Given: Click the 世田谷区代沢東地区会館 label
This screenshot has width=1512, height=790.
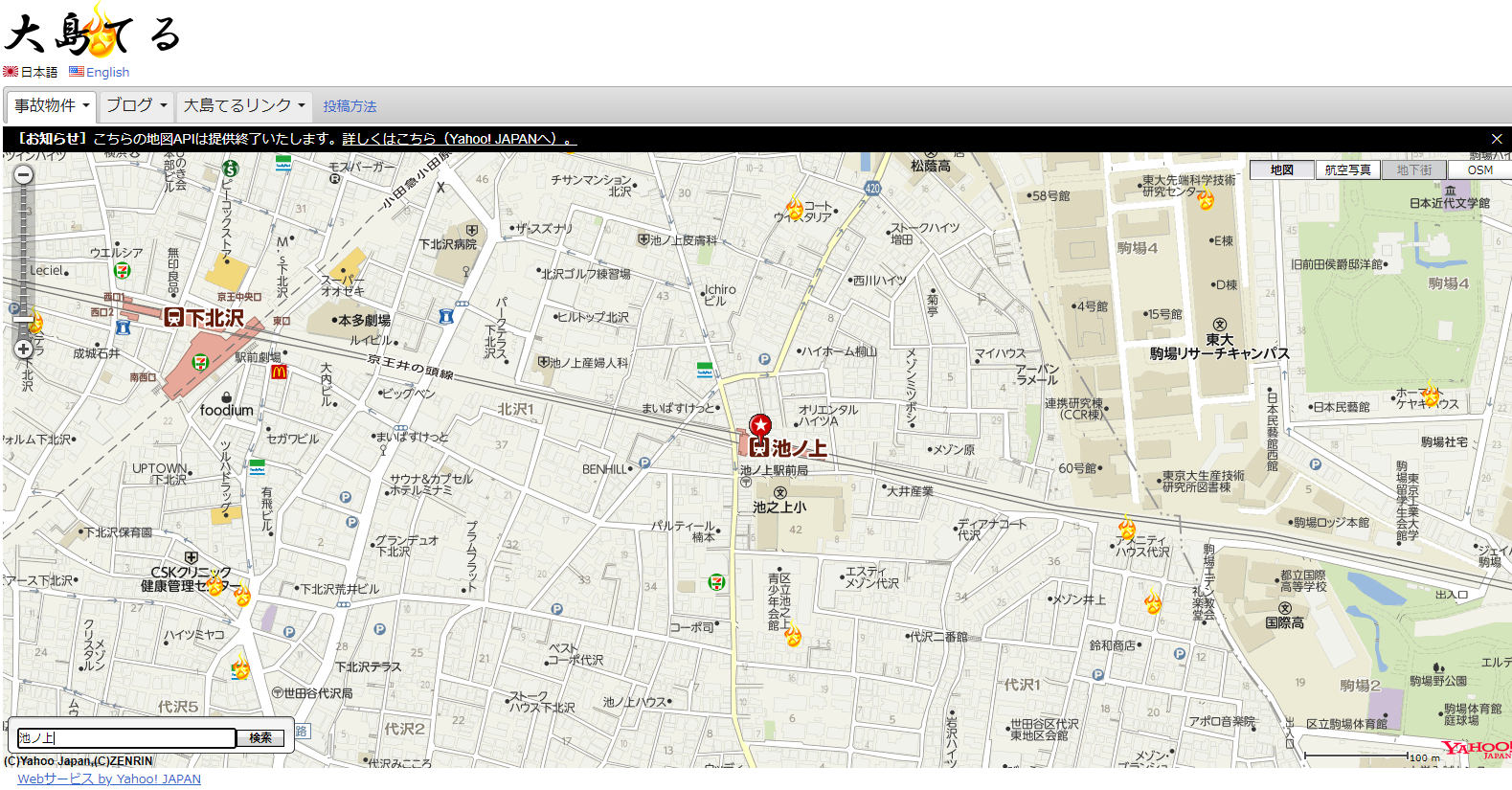Looking at the screenshot, I should pyautogui.click(x=1044, y=730).
